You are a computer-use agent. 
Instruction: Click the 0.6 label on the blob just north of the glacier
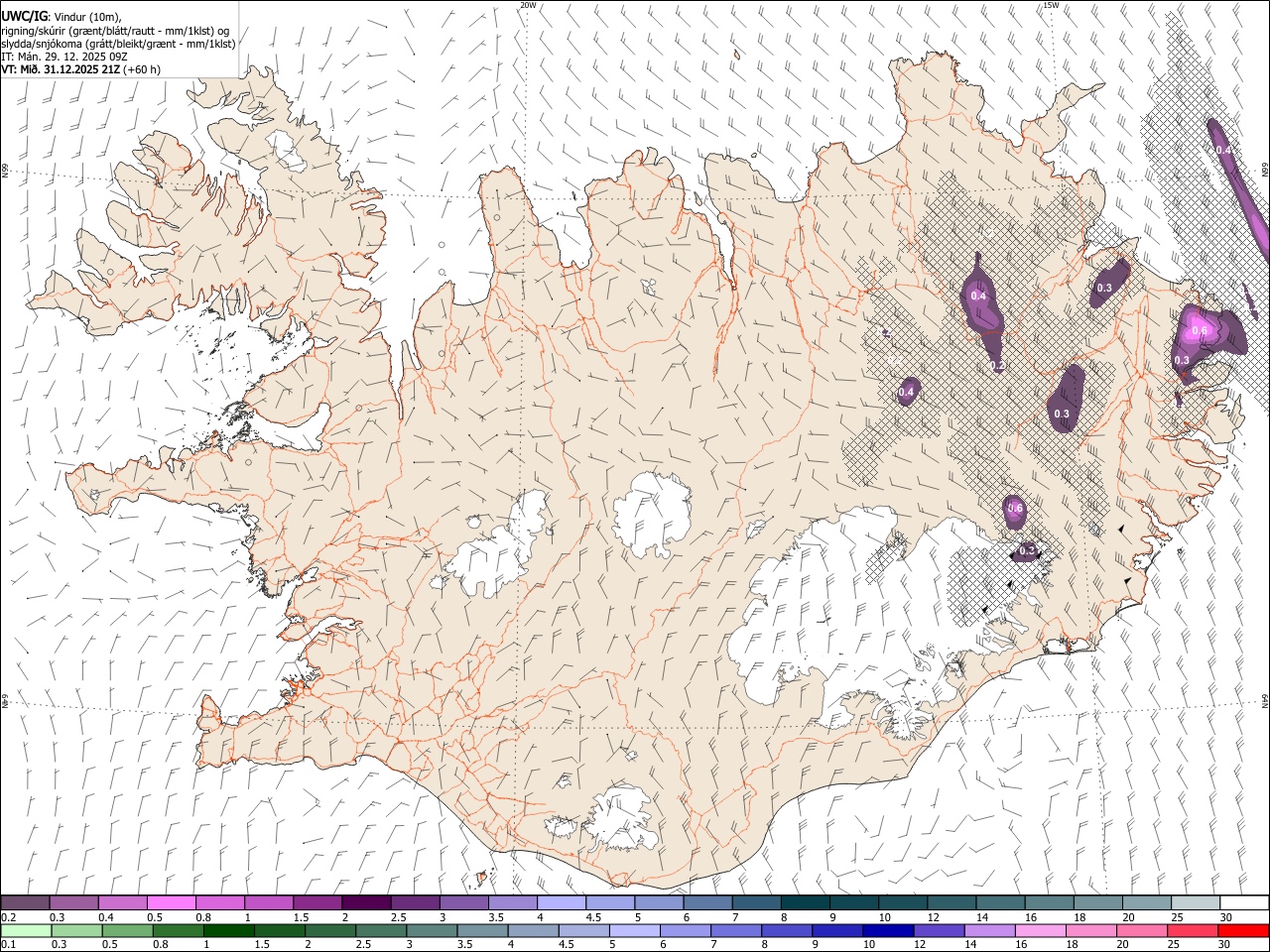tap(1015, 509)
